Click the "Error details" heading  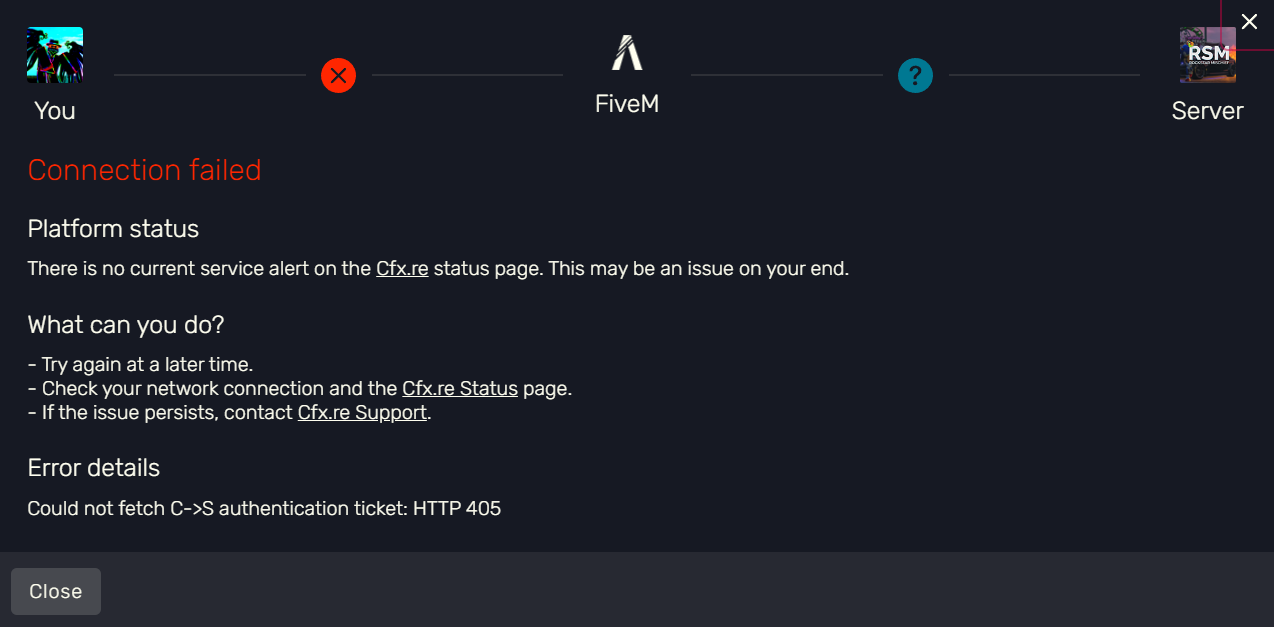(x=94, y=468)
